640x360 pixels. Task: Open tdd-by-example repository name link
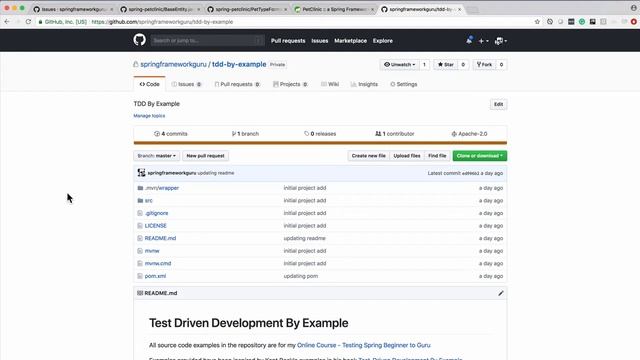point(239,64)
